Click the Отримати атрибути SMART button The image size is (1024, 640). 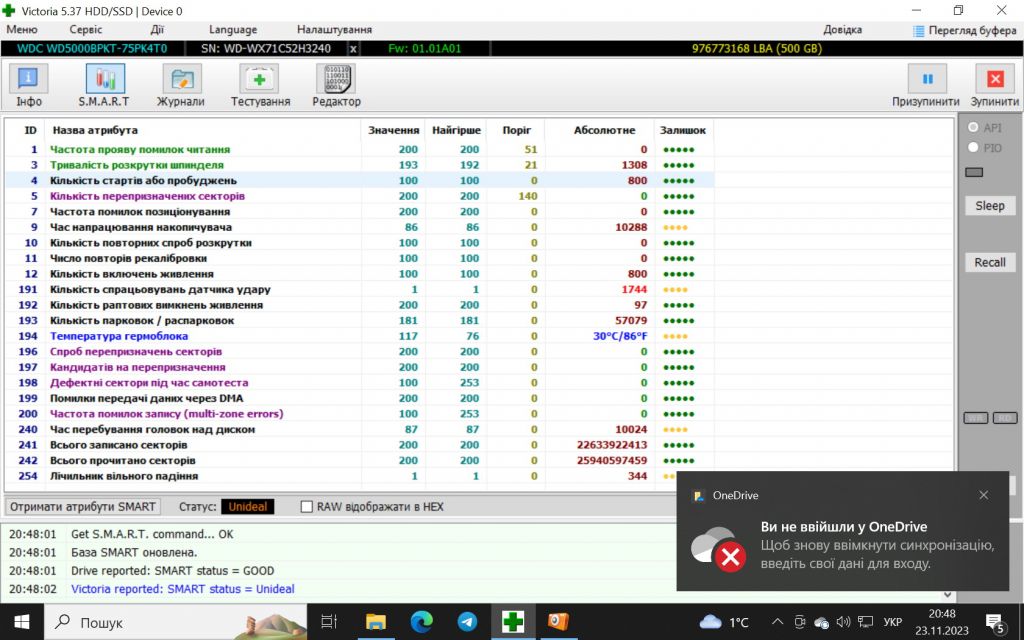[x=83, y=507]
